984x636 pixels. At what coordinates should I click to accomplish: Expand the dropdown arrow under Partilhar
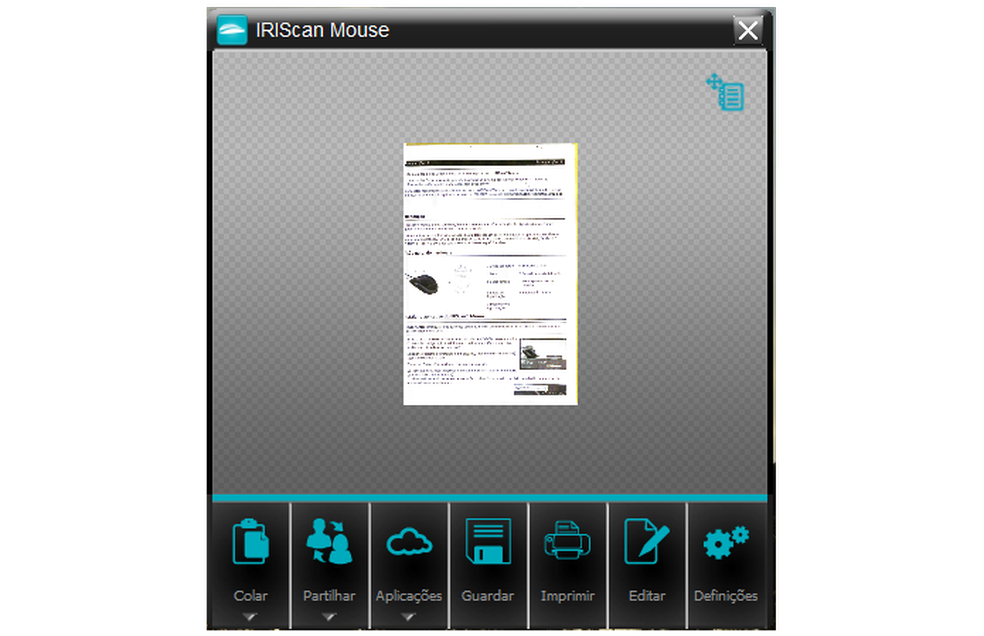click(329, 617)
